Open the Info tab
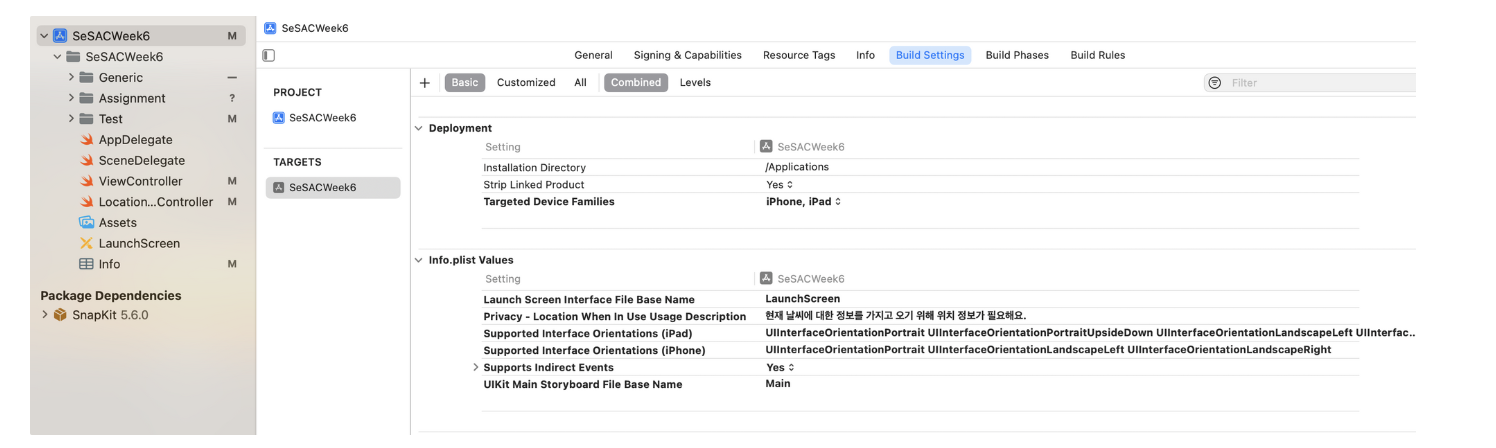This screenshot has height=448, width=1496. tap(865, 55)
